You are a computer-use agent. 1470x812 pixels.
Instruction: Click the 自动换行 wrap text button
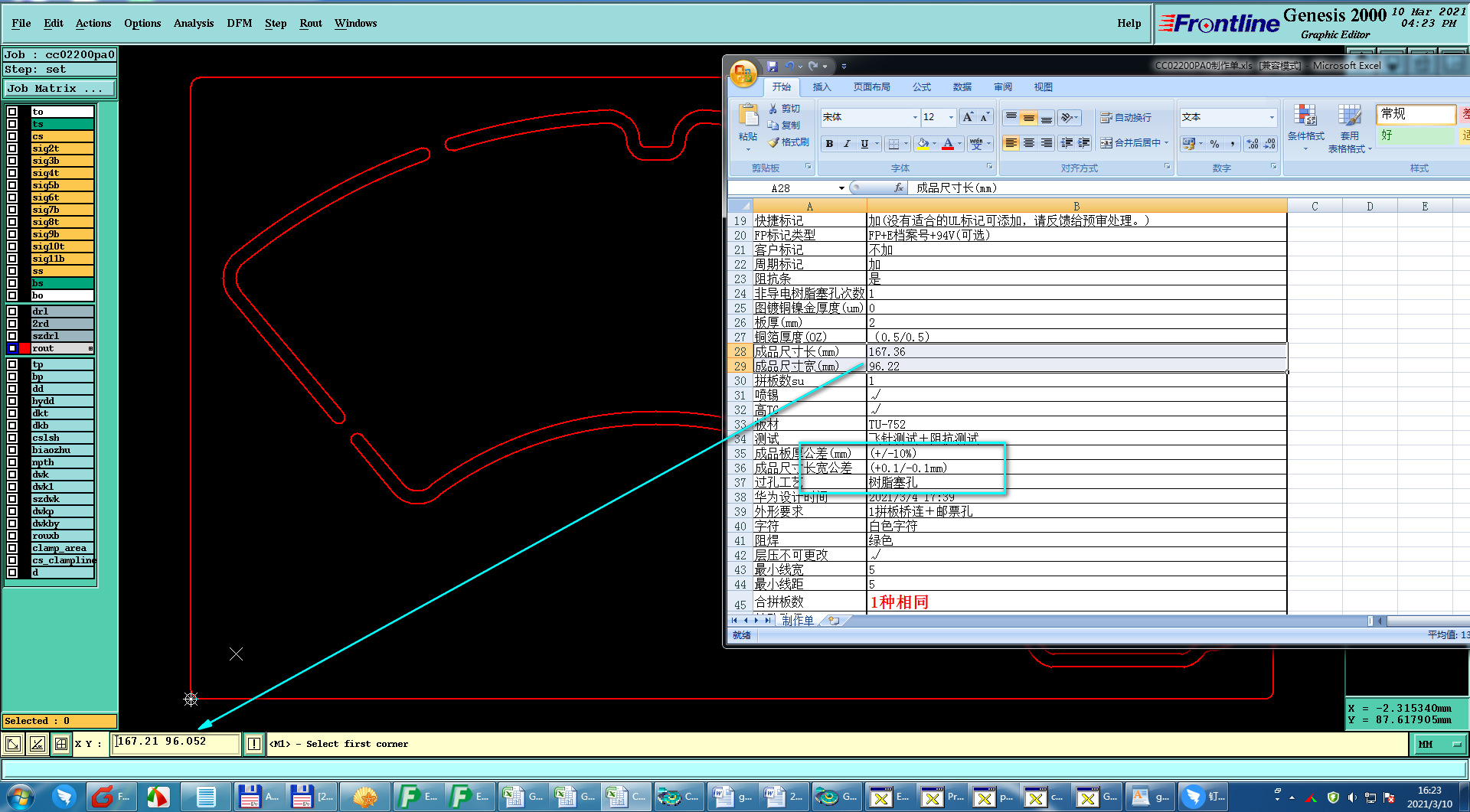click(1126, 117)
